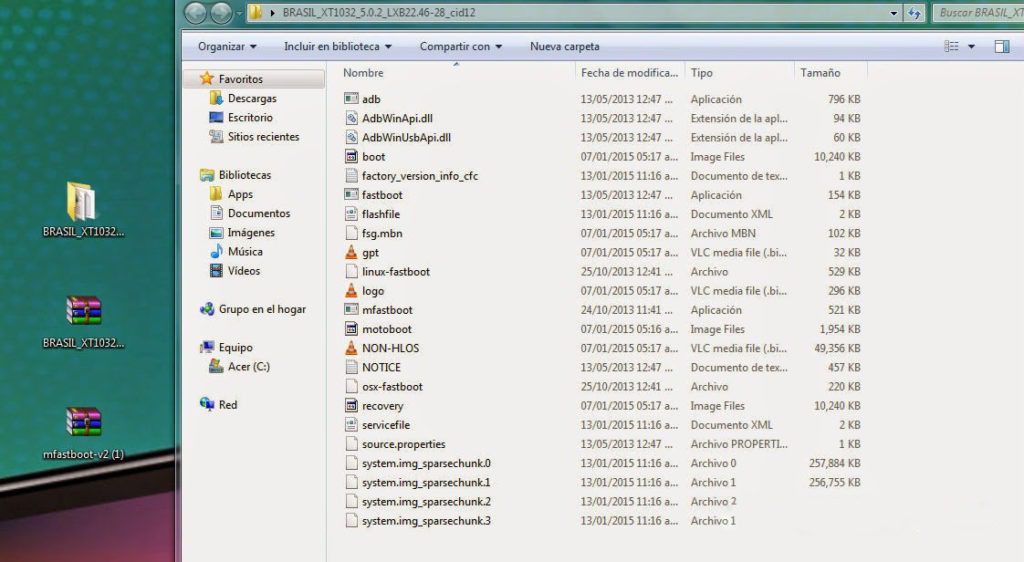Select system.img_sparsechunk.0 file name
1024x562 pixels.
[x=426, y=463]
